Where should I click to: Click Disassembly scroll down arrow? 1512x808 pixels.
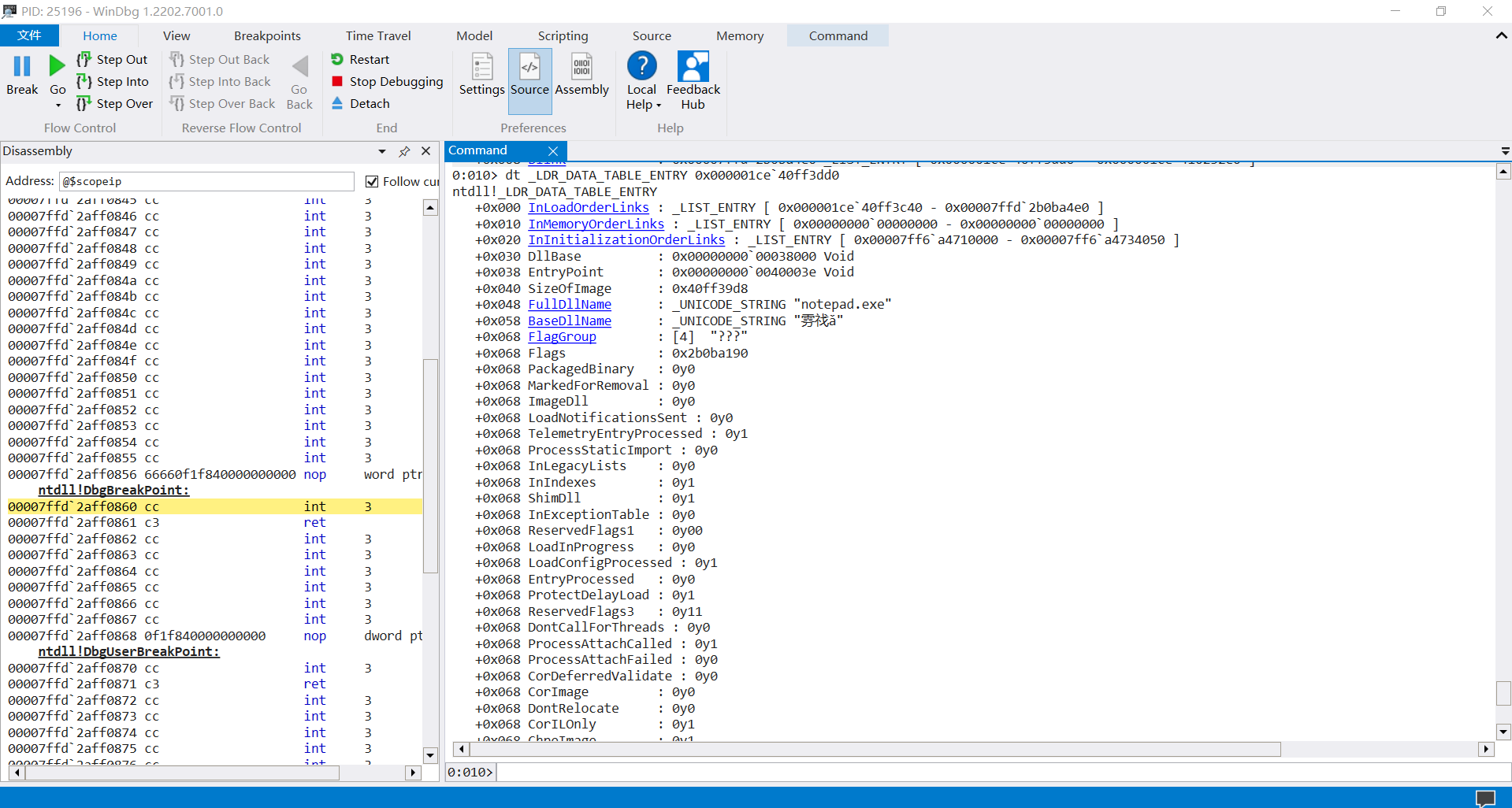(430, 755)
